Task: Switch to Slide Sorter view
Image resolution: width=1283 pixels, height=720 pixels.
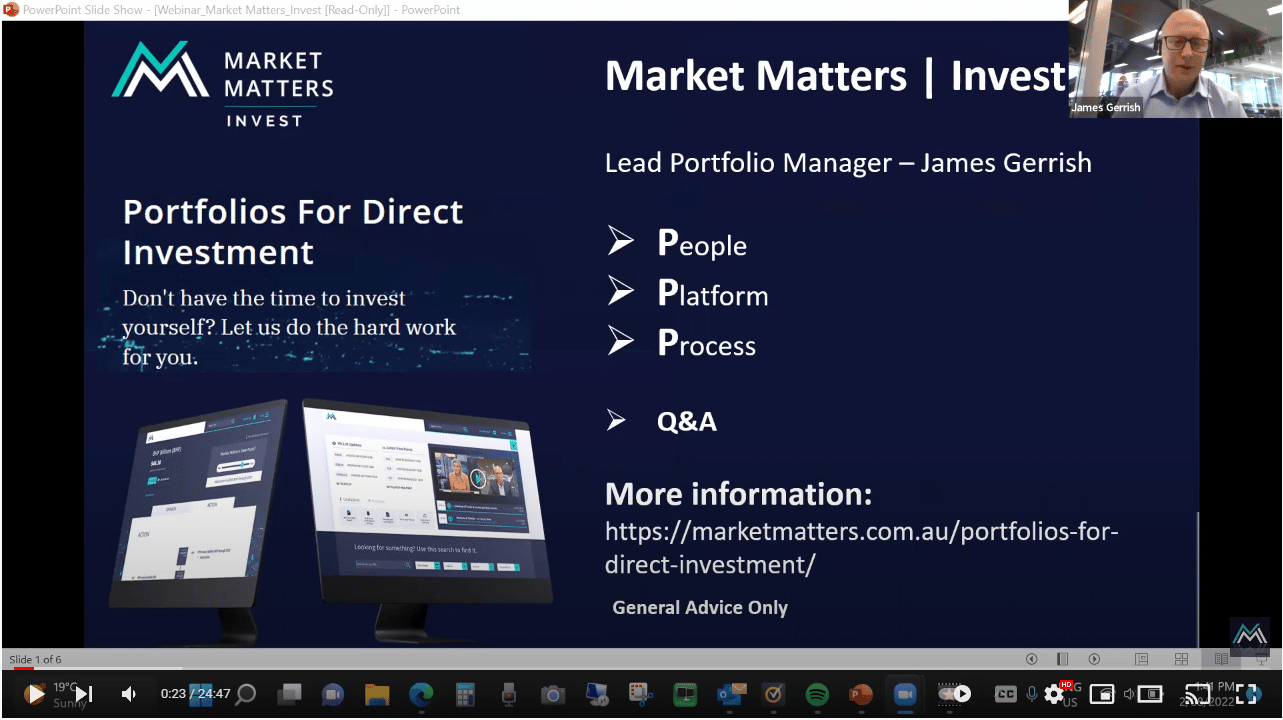Action: point(1181,659)
